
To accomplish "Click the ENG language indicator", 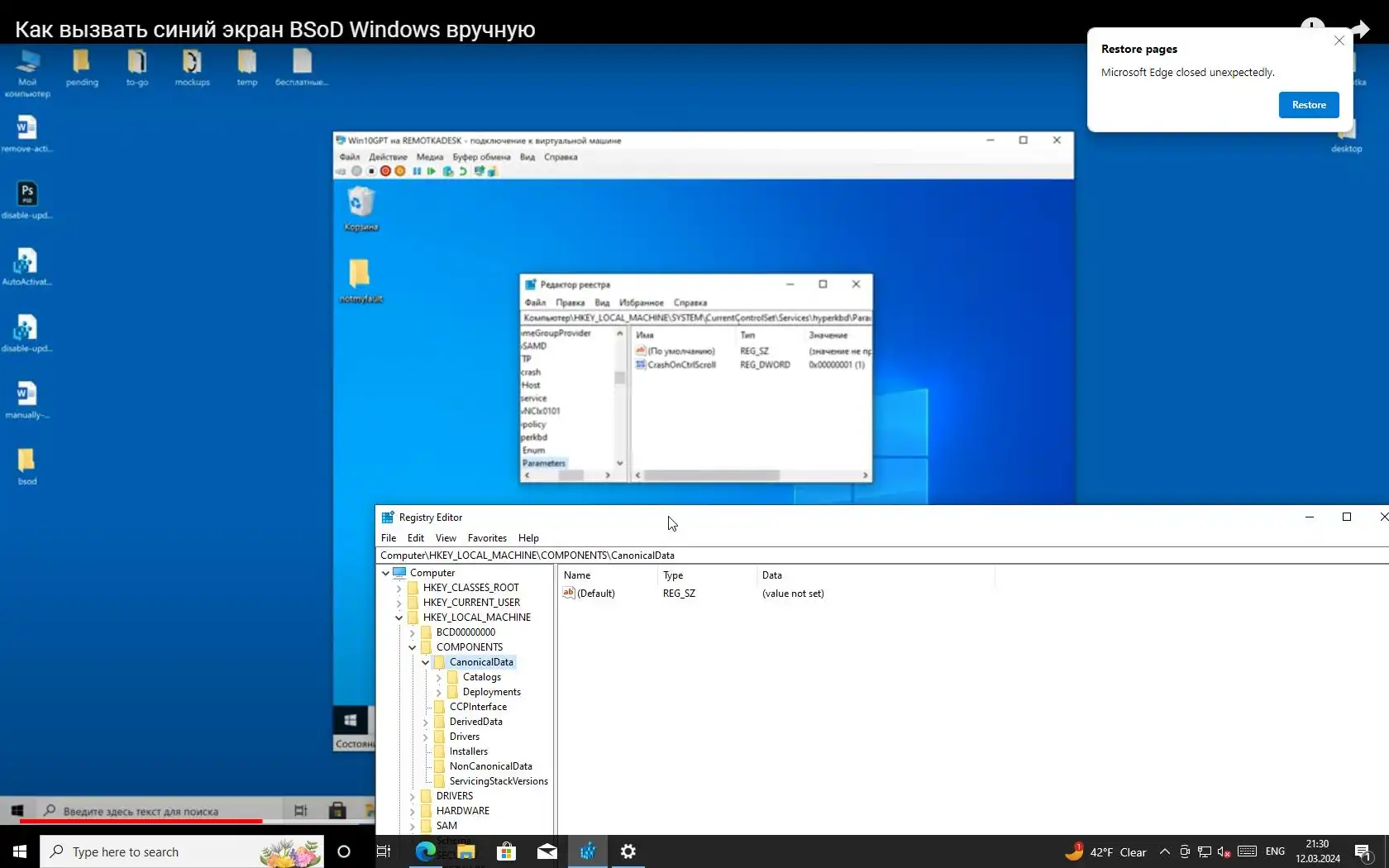I will pos(1275,852).
